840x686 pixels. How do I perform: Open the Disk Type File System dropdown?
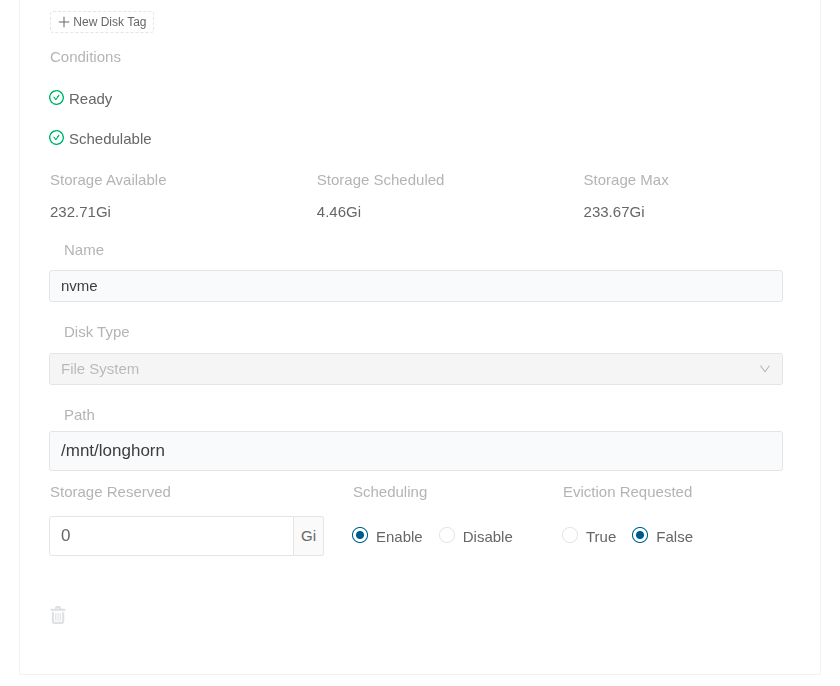[416, 369]
